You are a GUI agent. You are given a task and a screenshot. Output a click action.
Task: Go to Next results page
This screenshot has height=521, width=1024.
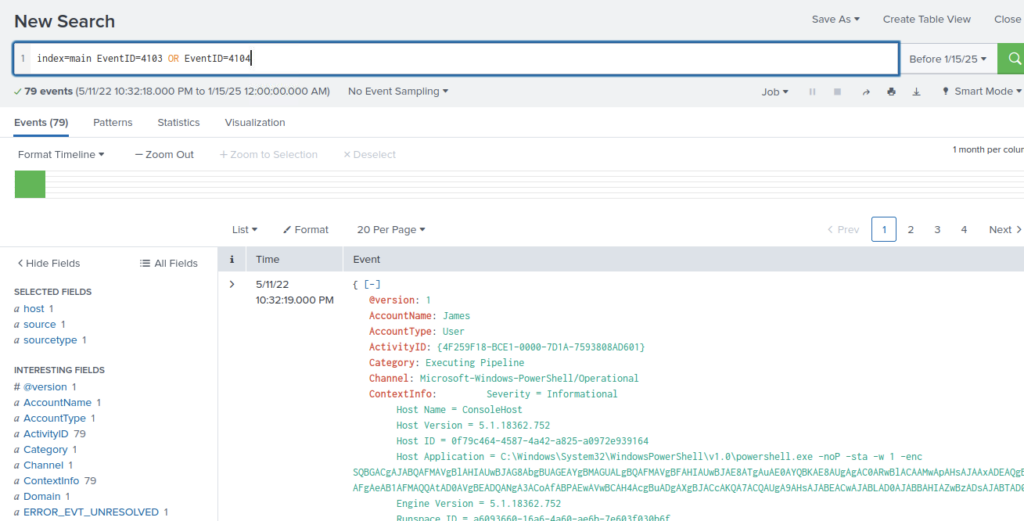[1004, 230]
